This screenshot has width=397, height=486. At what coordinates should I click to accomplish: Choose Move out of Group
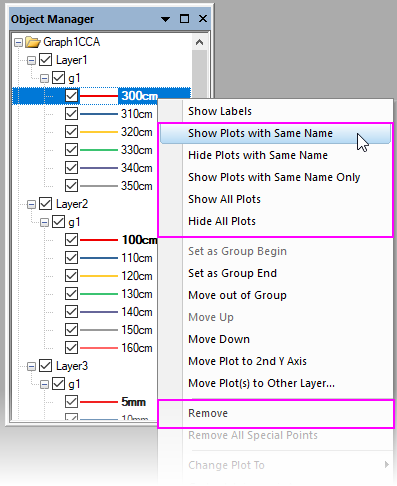pos(237,295)
